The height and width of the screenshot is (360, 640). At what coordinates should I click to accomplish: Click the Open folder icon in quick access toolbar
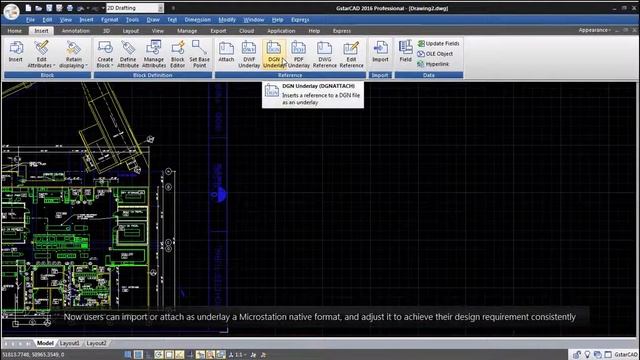point(38,8)
